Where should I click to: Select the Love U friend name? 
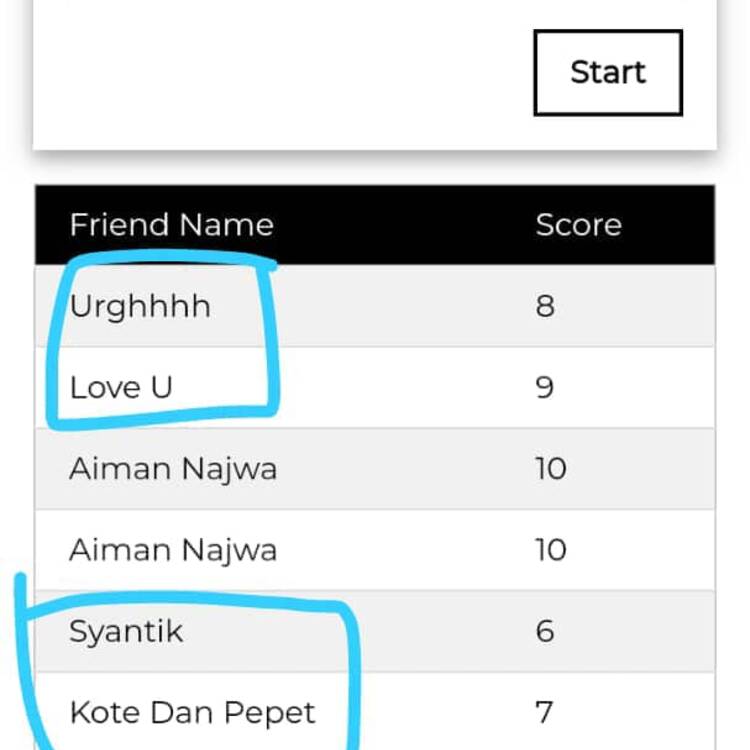(121, 387)
